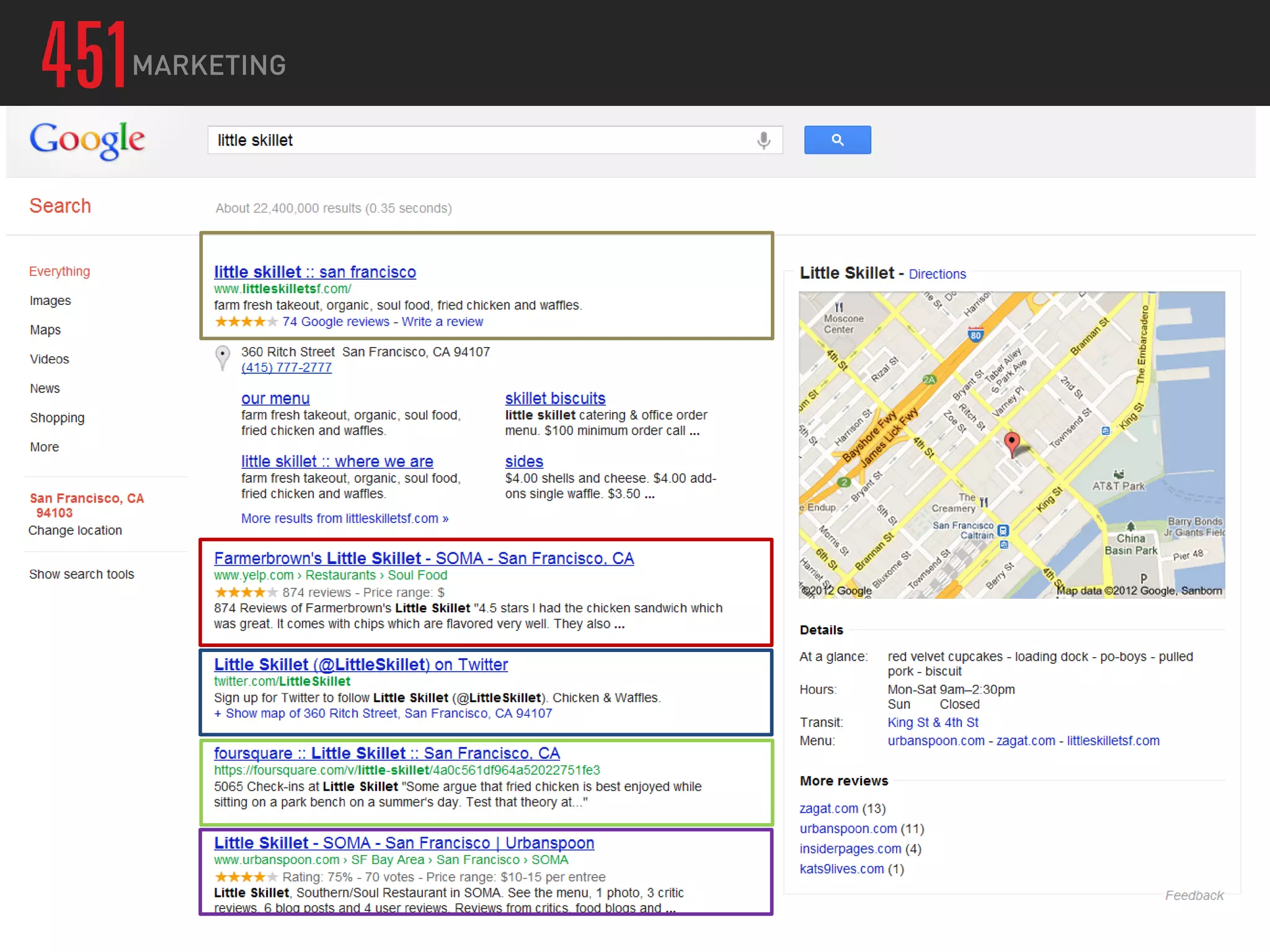This screenshot has width=1270, height=952.
Task: Switch to Images results
Action: click(50, 301)
